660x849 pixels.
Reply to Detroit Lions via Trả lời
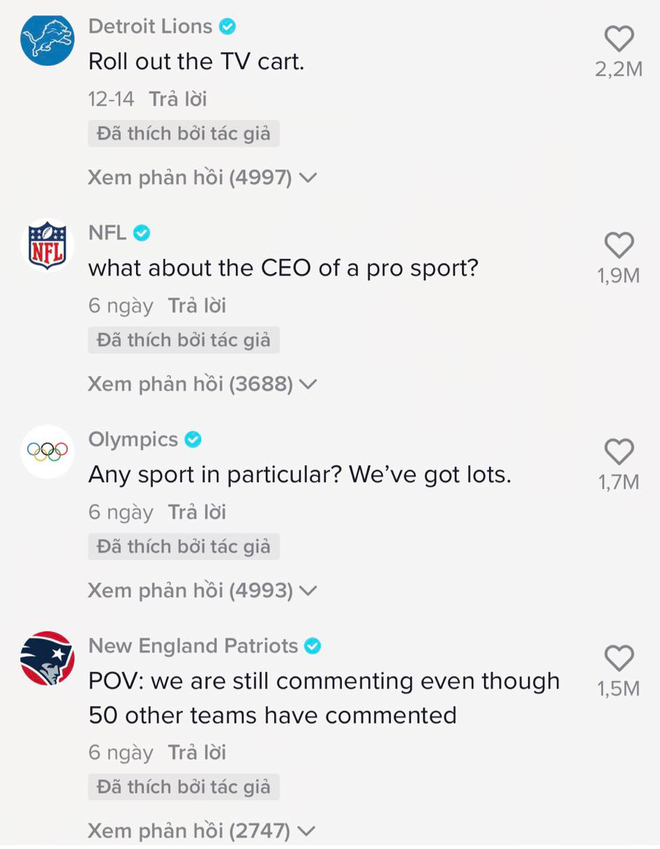click(x=178, y=99)
